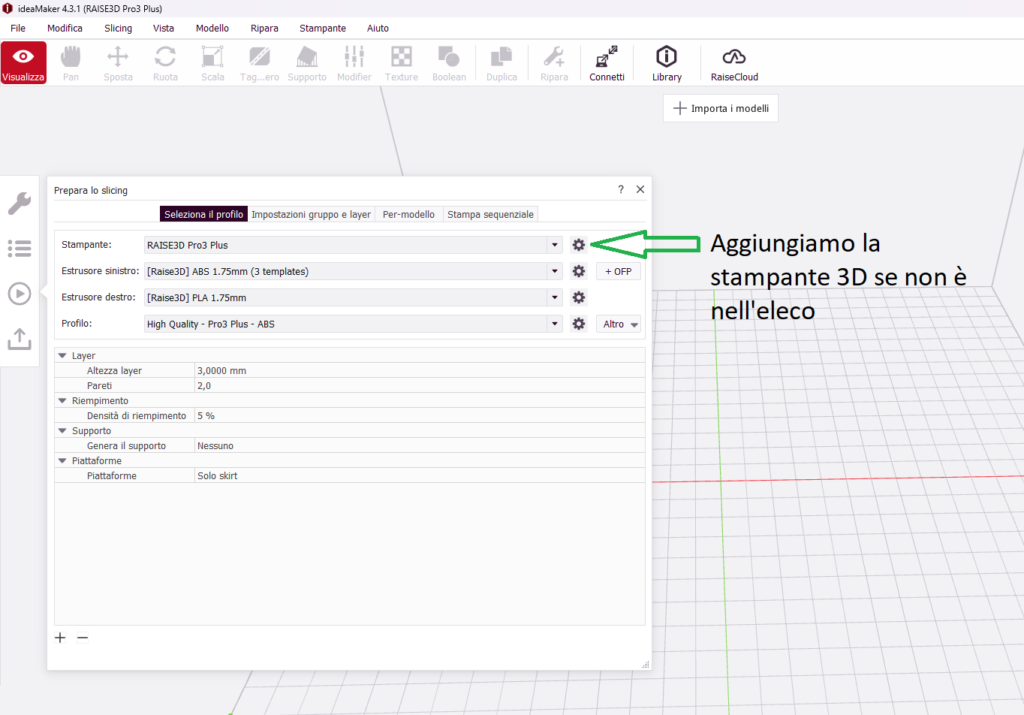
Task: Edit Densità di riempimento value 5 %
Action: coord(420,415)
